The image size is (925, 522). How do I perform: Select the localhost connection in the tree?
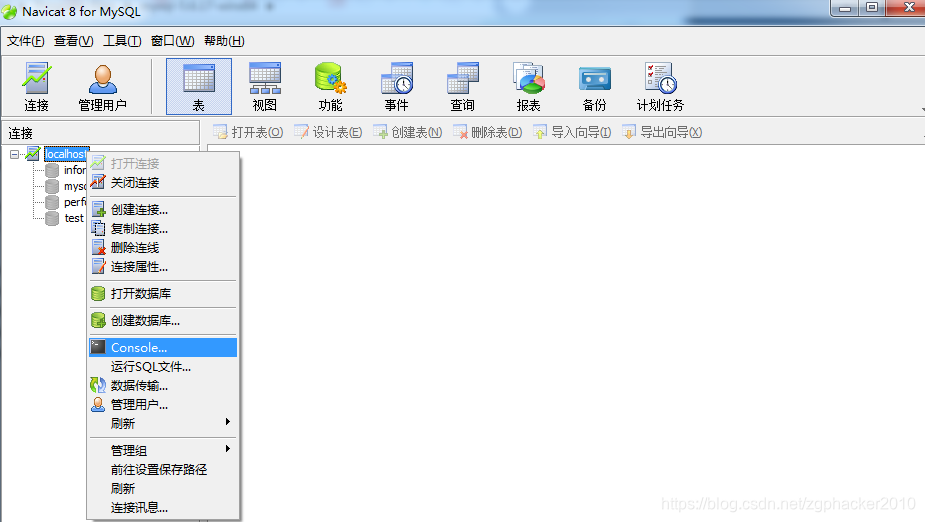tap(65, 154)
